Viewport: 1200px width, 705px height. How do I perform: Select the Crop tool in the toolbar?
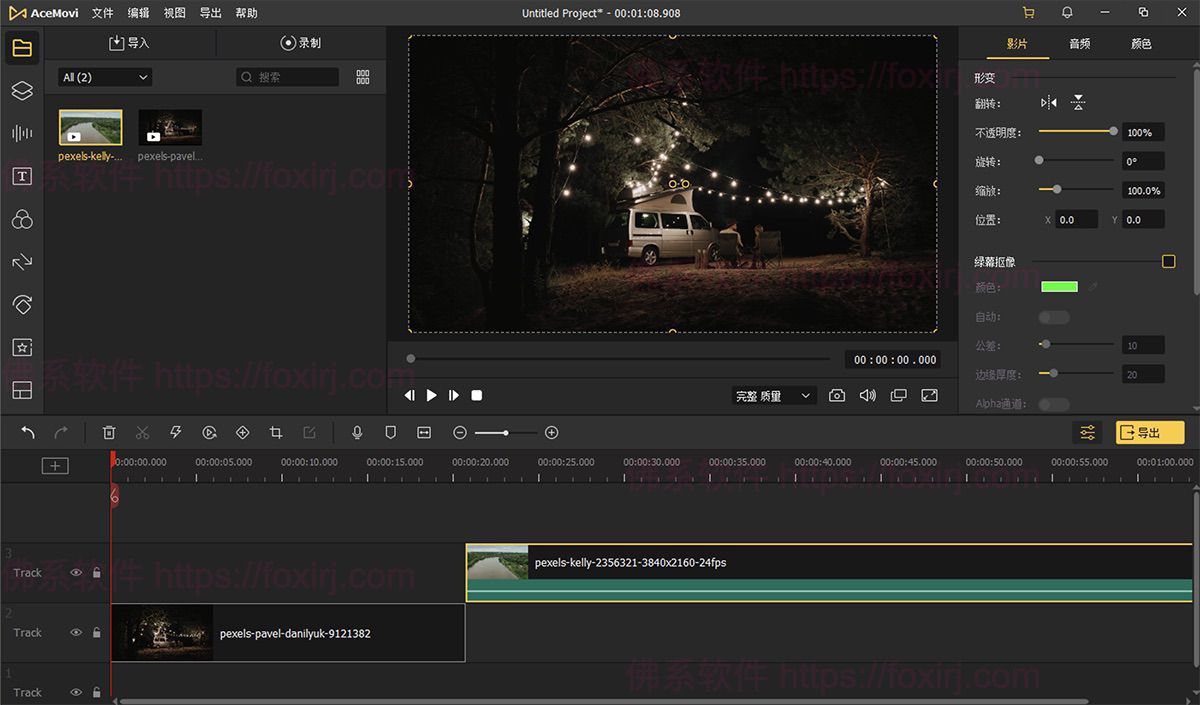[x=276, y=432]
